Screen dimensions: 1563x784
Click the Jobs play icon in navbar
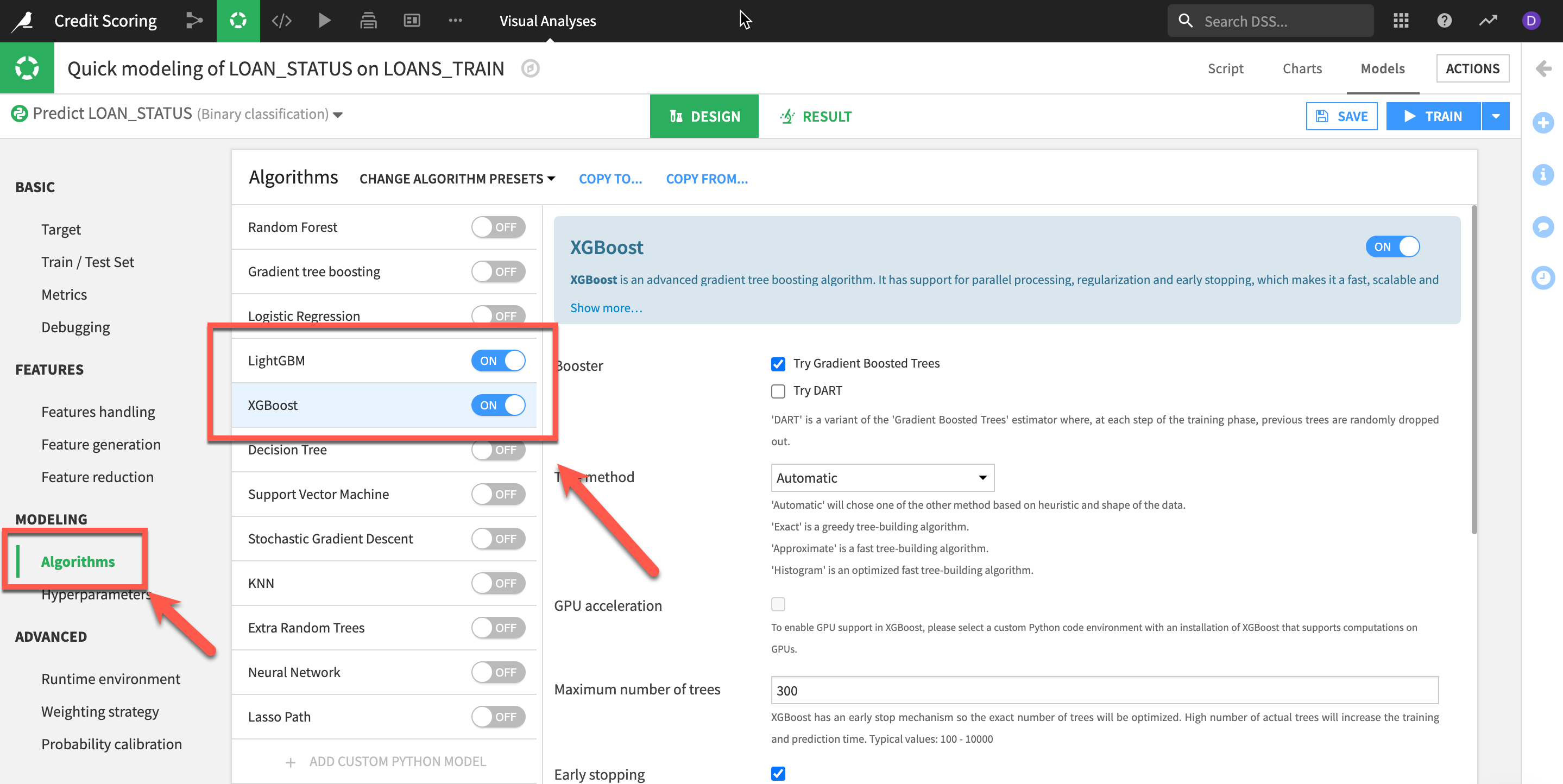point(325,21)
